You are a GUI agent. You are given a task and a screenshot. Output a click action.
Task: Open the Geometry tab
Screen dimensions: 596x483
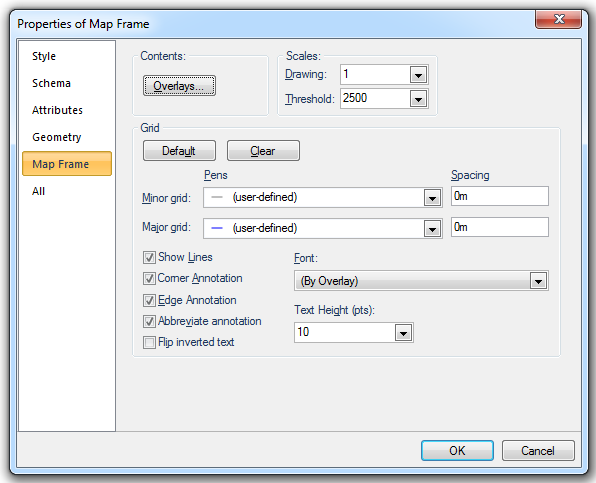click(57, 137)
